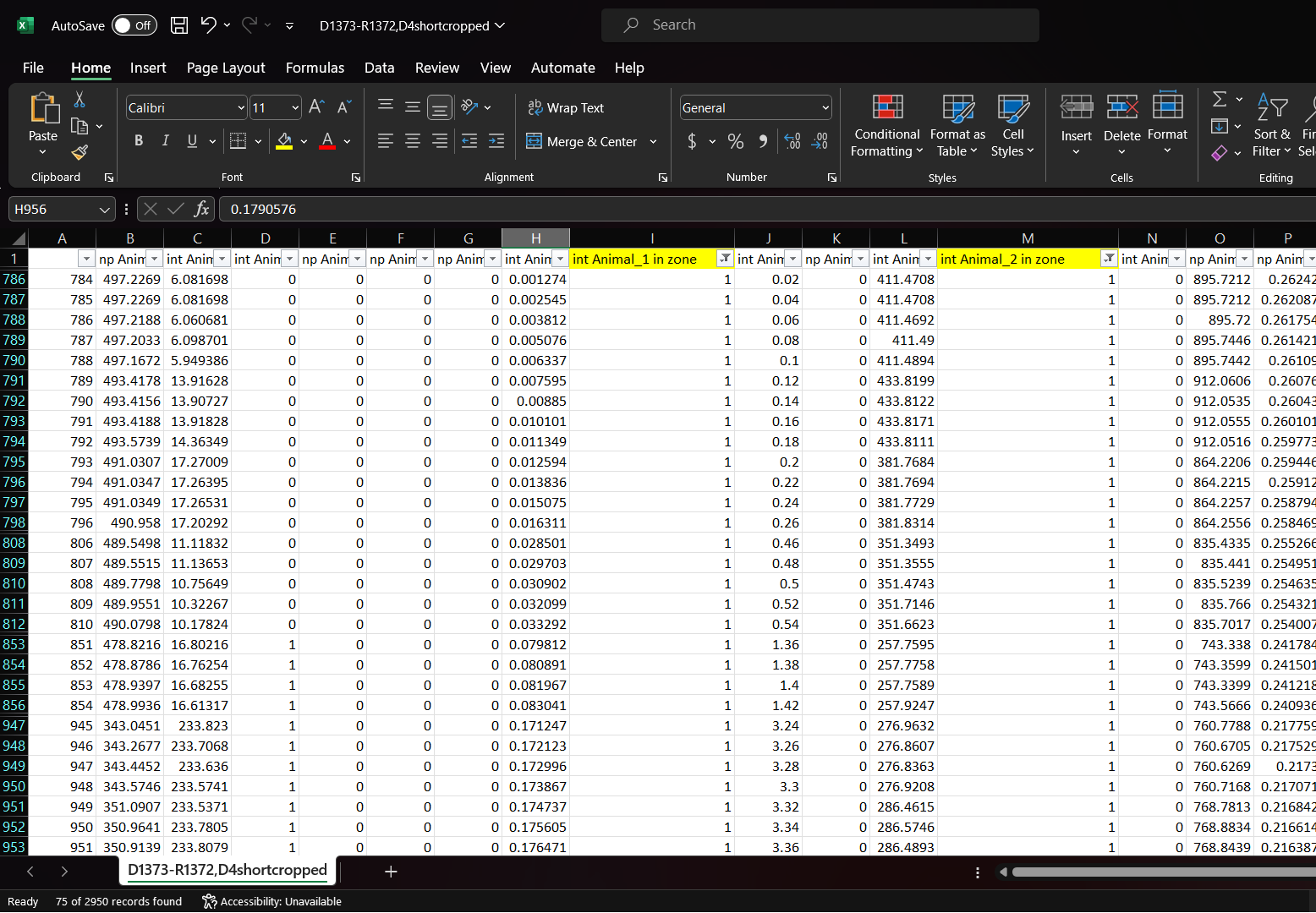Switch to the Automate tab

tap(563, 68)
